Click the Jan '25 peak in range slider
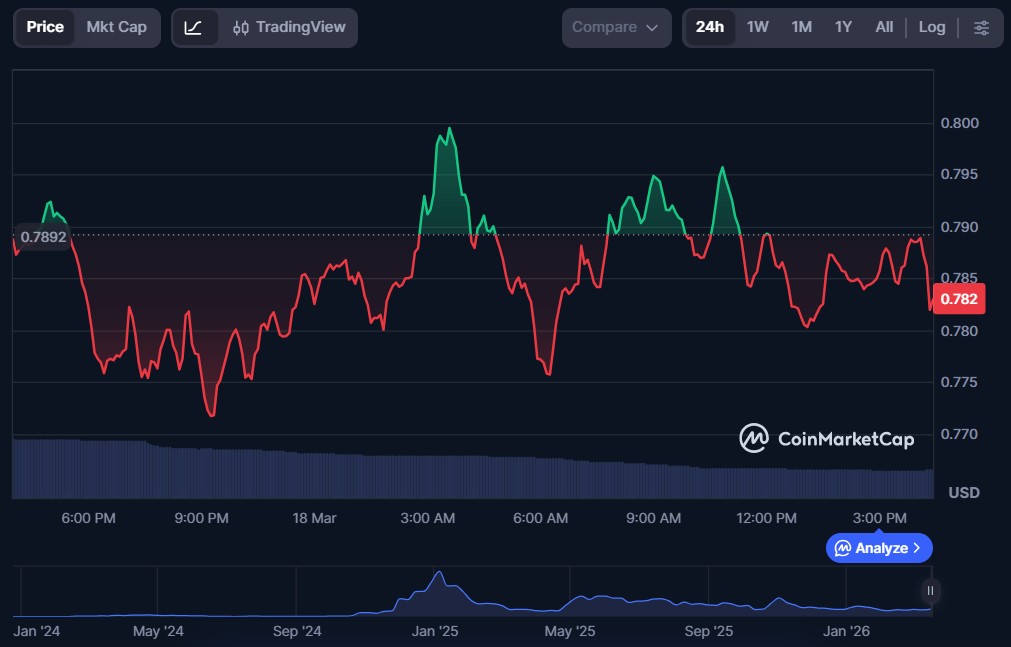The image size is (1011, 647). (x=437, y=577)
